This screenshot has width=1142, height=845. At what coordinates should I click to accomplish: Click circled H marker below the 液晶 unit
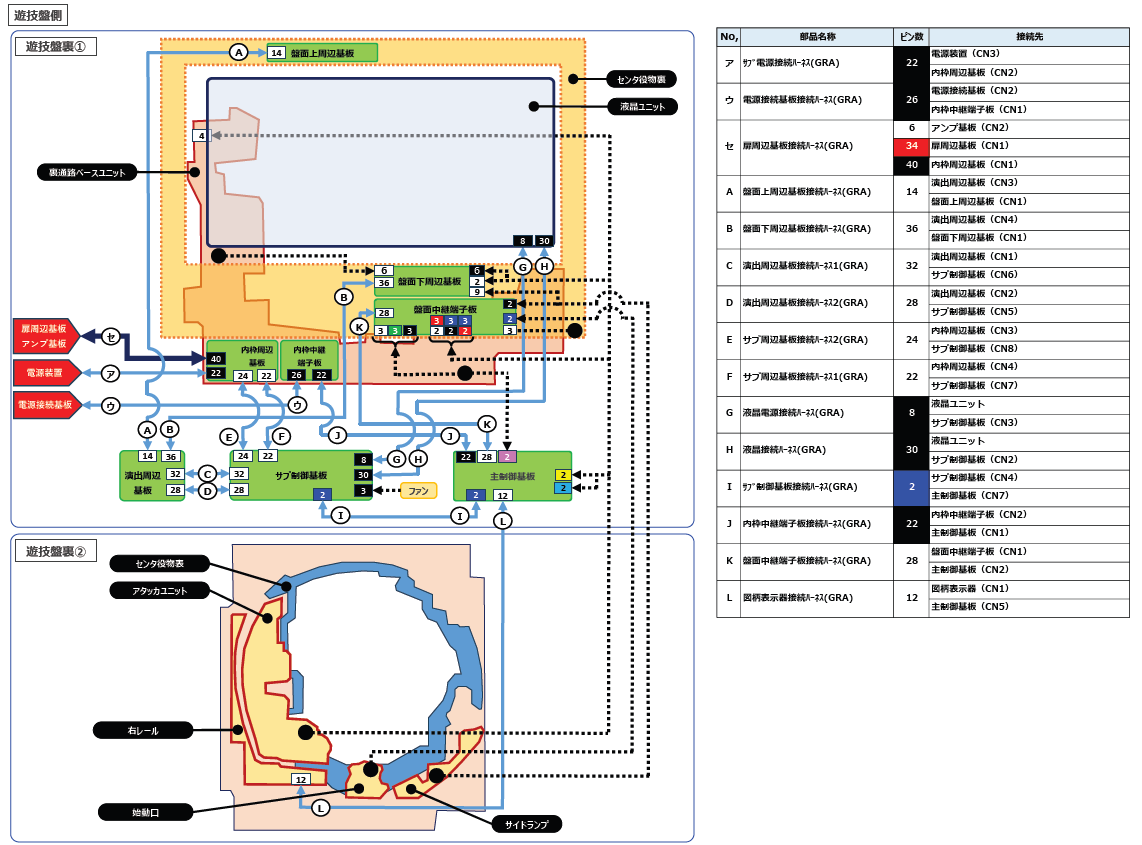544,267
